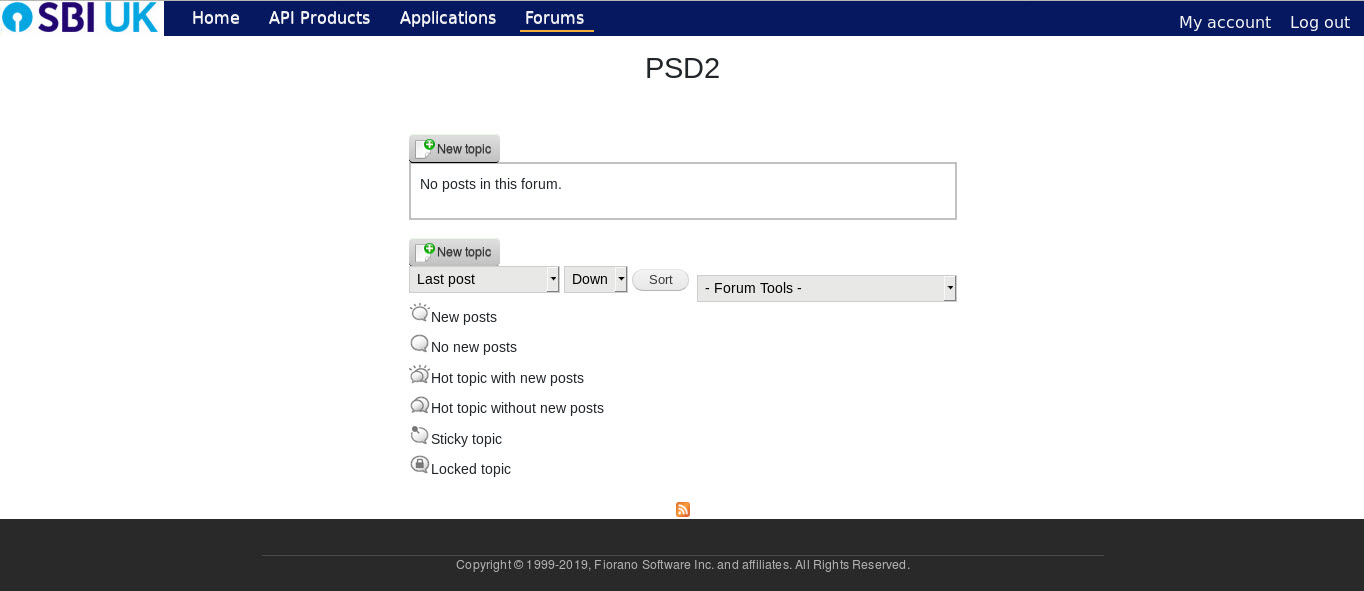Click the Log out link
The image size is (1364, 591).
point(1320,22)
